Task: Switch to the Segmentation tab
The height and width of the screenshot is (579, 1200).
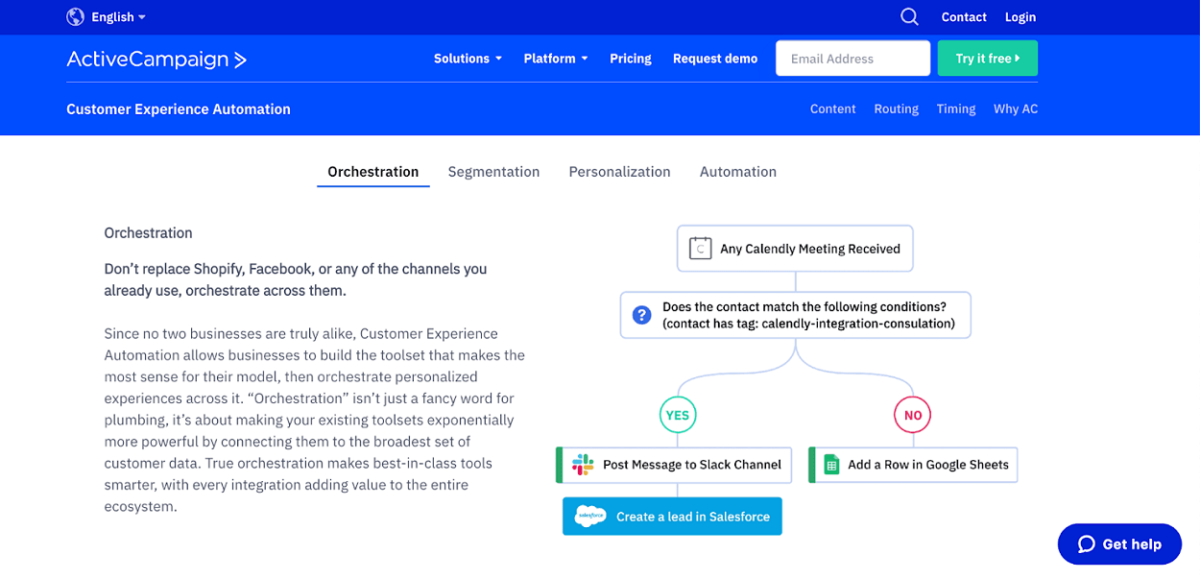Action: click(494, 171)
